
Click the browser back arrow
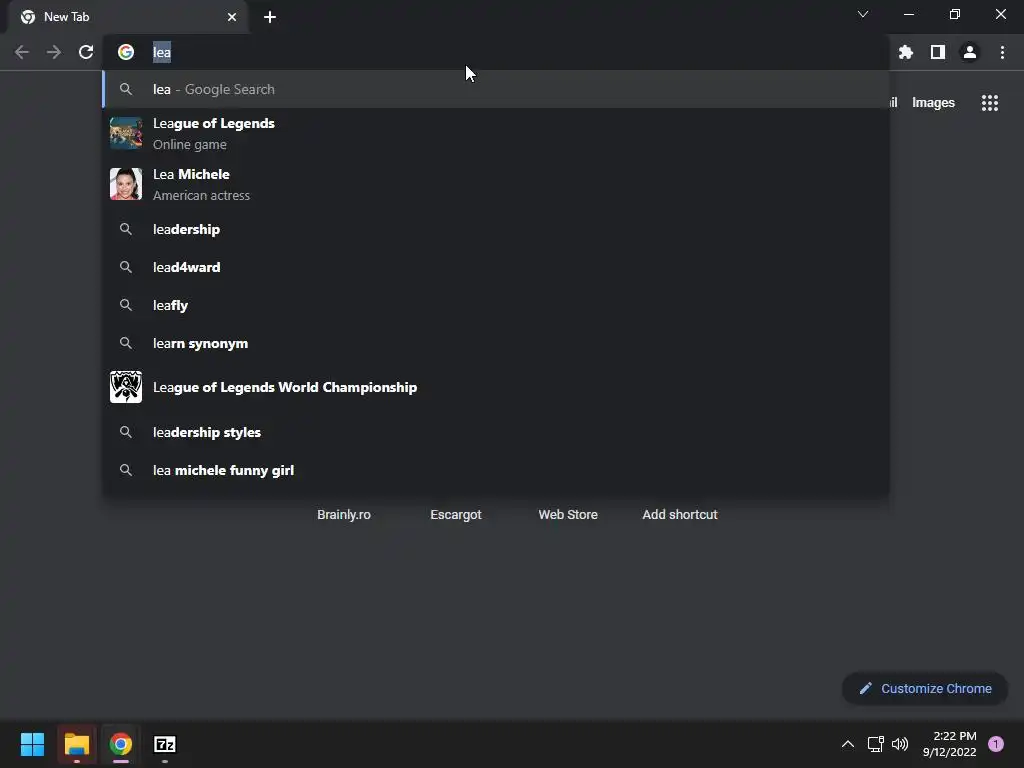22,52
